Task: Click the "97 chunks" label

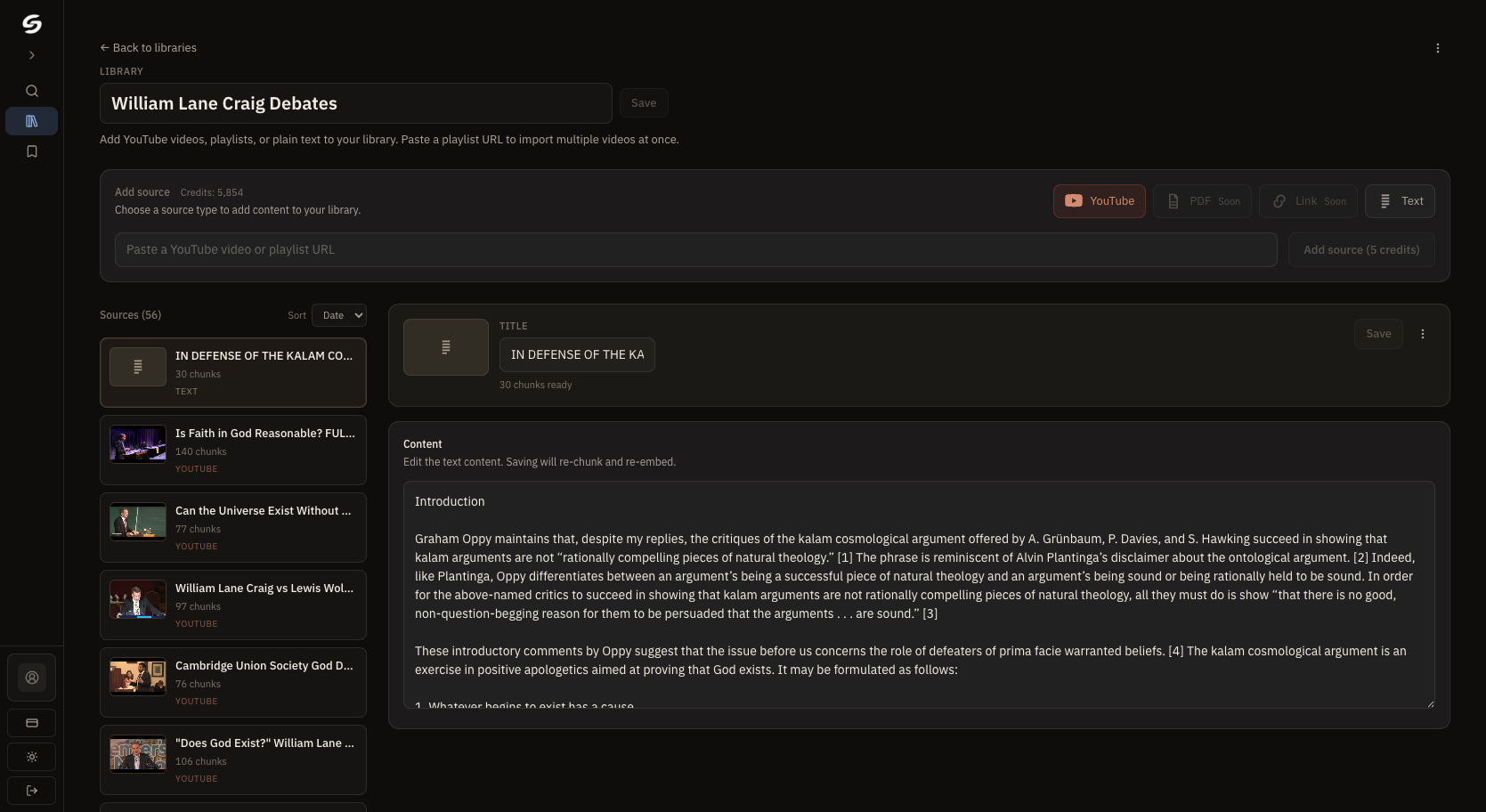Action: [x=199, y=606]
